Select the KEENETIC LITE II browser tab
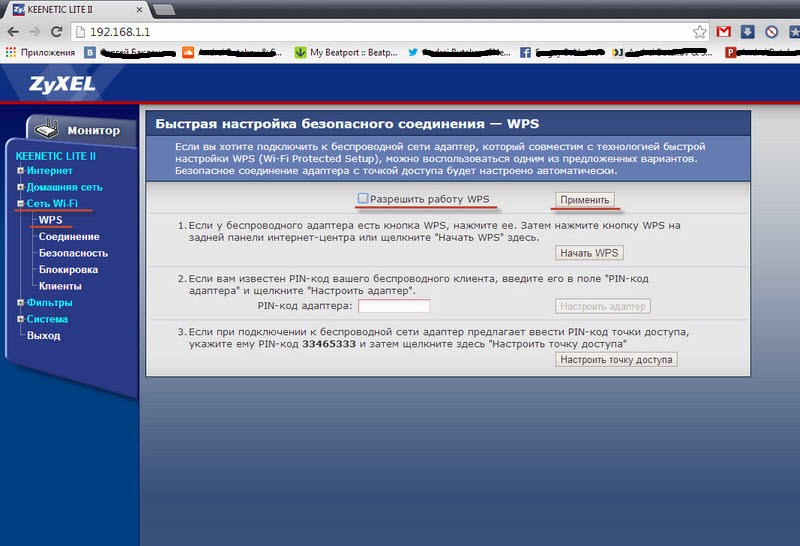The width and height of the screenshot is (800, 546). tap(77, 10)
